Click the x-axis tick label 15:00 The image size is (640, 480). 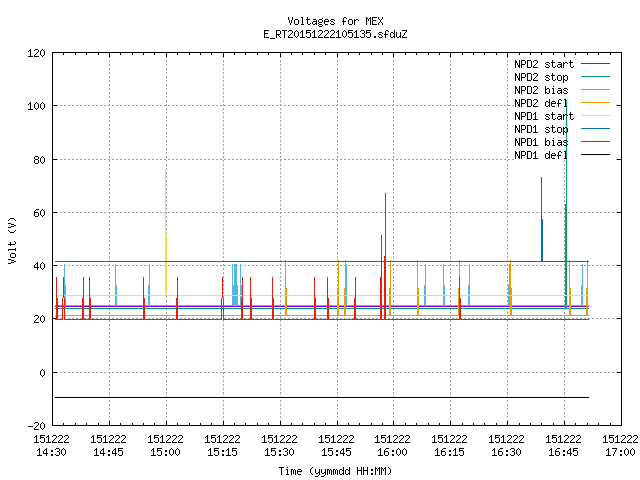tap(165, 452)
